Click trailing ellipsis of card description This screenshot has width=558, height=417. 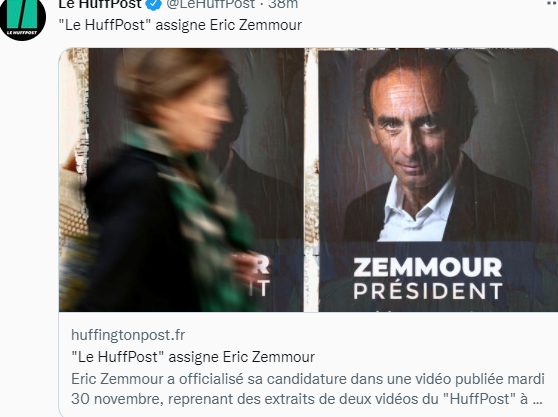537,400
